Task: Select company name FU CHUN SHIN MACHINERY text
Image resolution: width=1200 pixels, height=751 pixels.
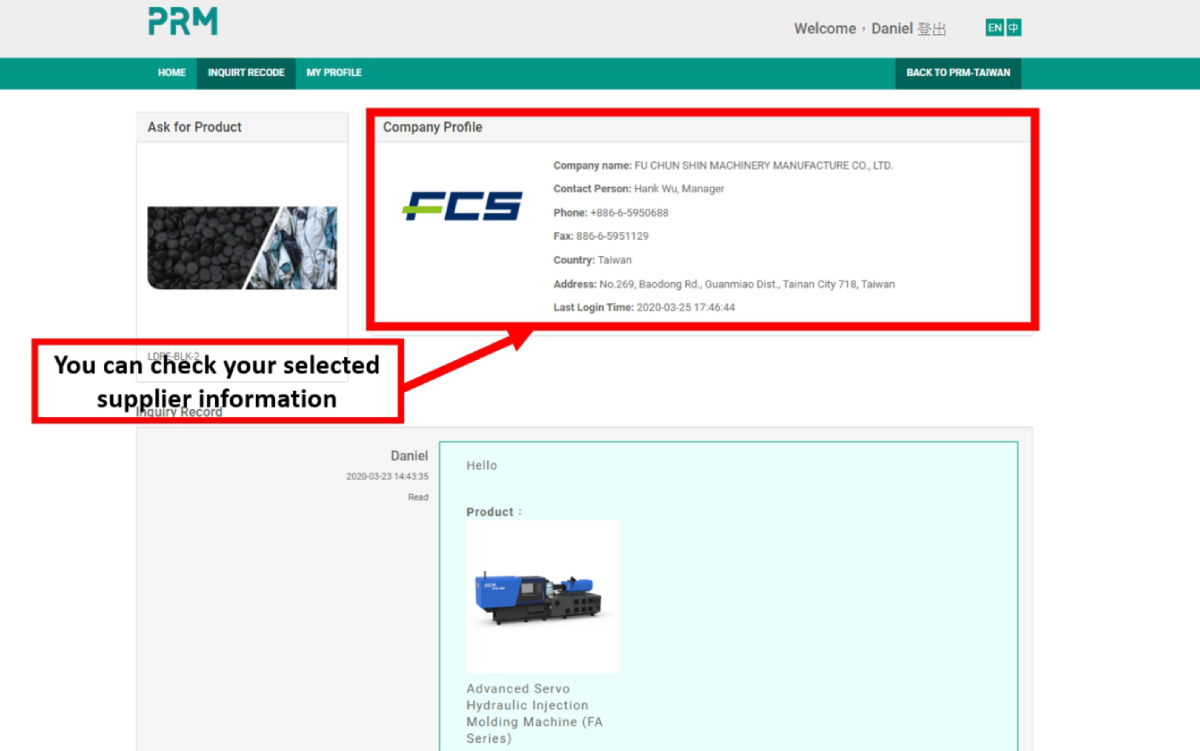Action: tap(764, 166)
